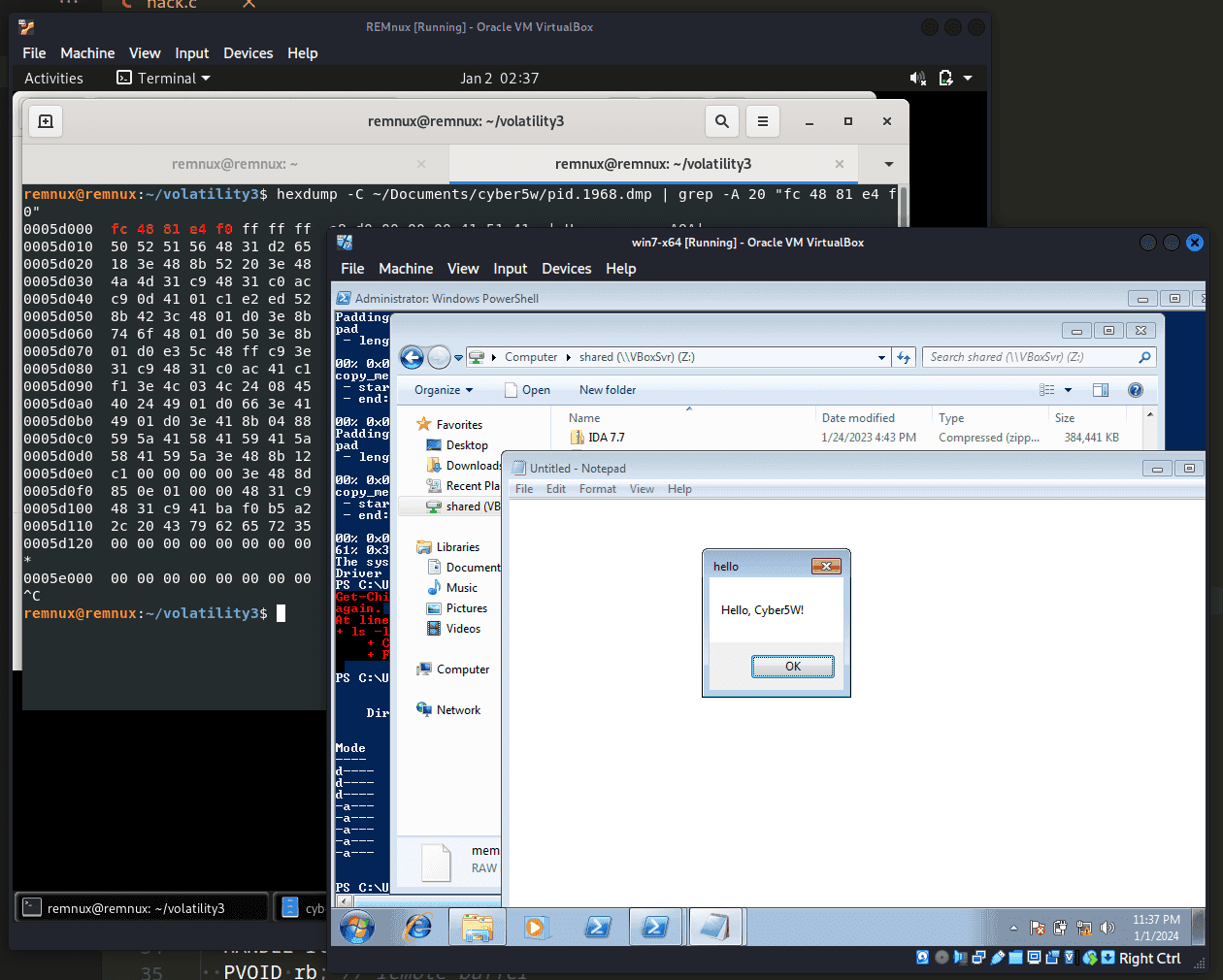
Task: Select Favorites in the Explorer sidebar
Action: point(459,425)
